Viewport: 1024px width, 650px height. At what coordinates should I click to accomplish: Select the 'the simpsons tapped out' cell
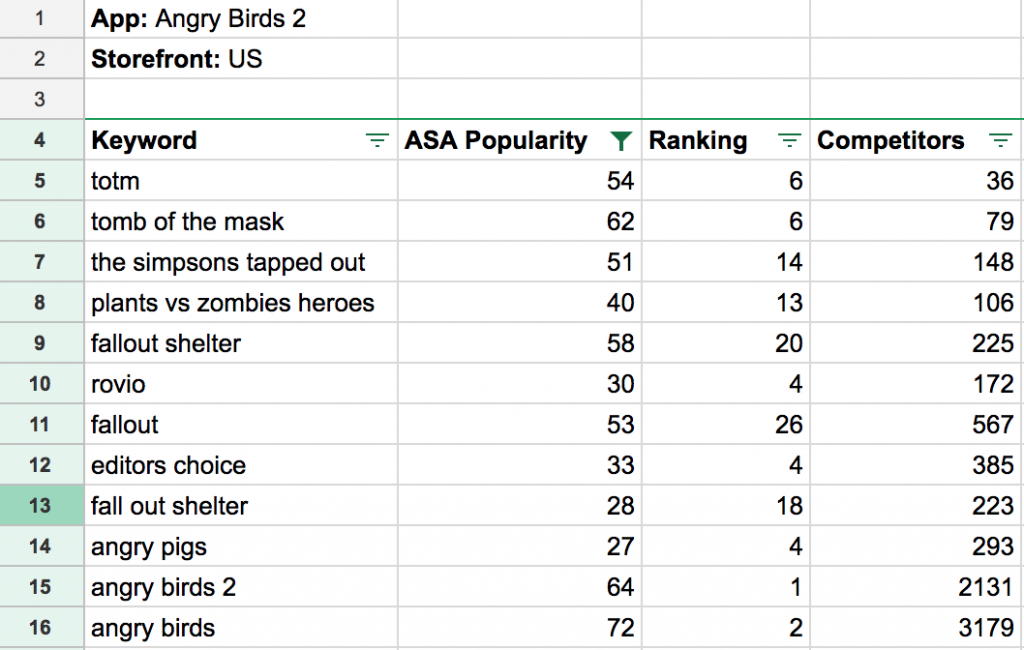pyautogui.click(x=241, y=262)
